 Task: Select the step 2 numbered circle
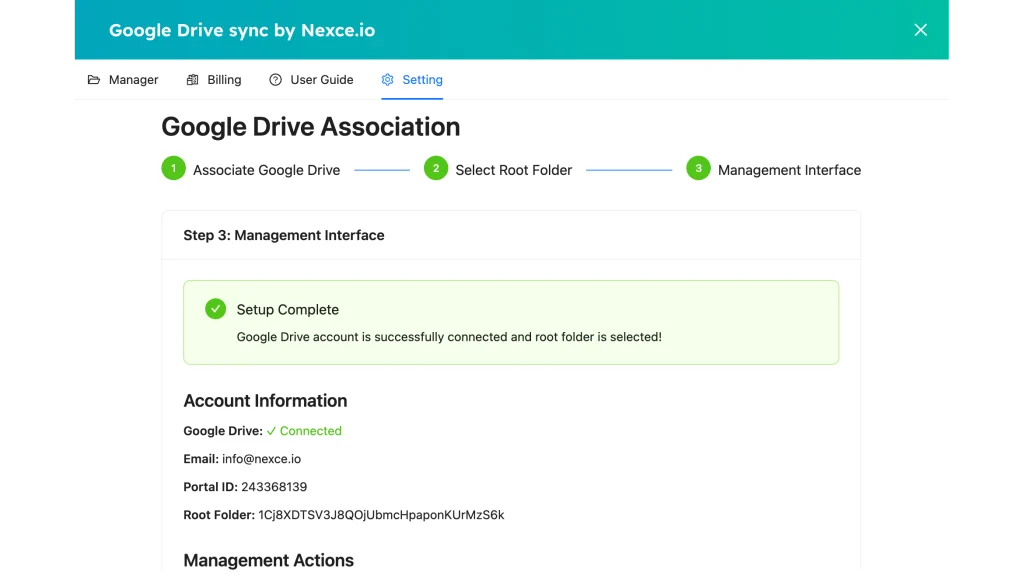435,169
